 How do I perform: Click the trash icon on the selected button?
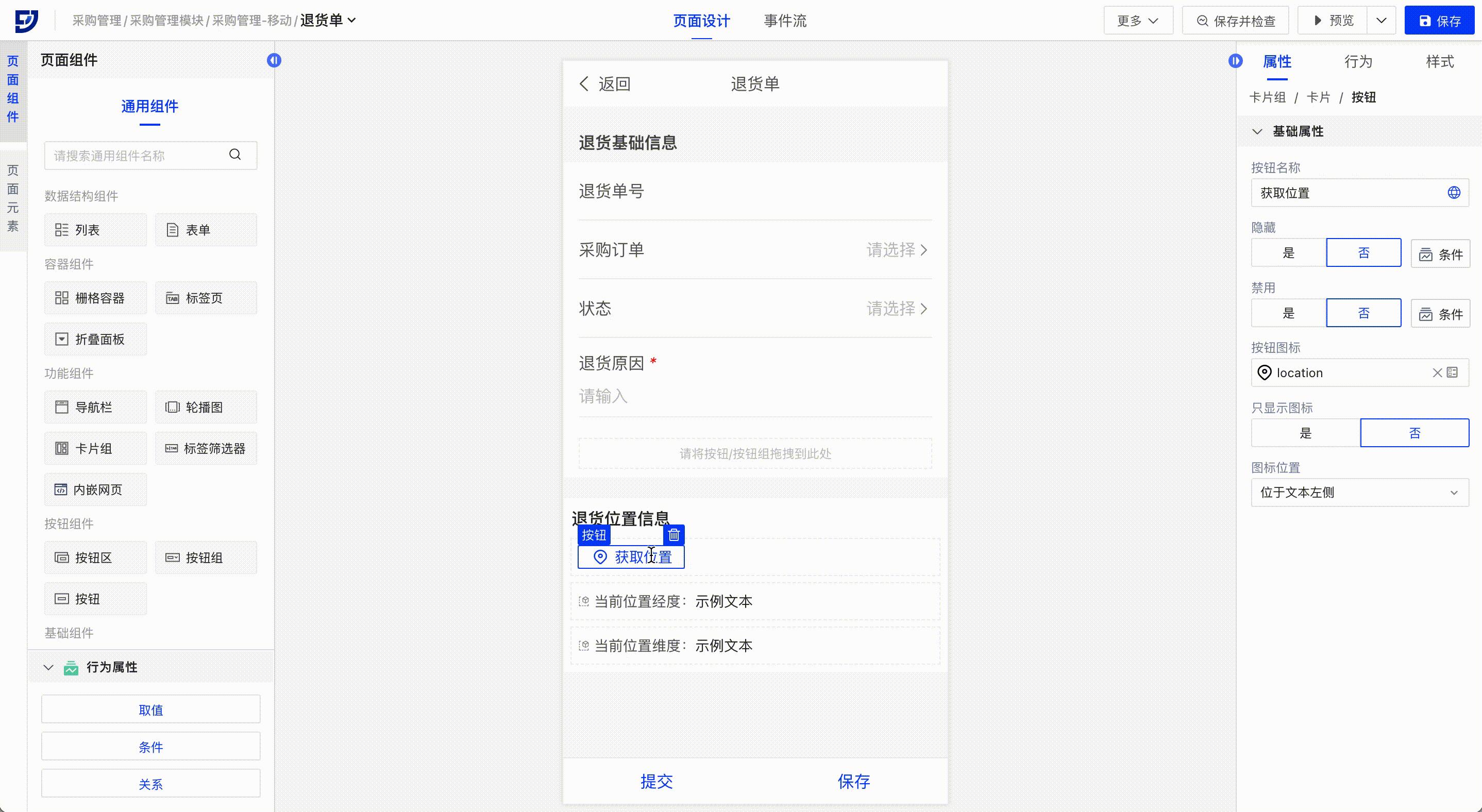673,535
